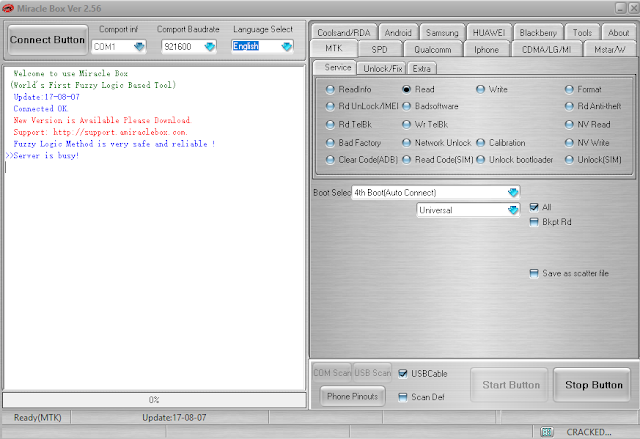Screen dimensions: 640x439
Task: Select the Rd TelBk radio option
Action: click(x=349, y=124)
